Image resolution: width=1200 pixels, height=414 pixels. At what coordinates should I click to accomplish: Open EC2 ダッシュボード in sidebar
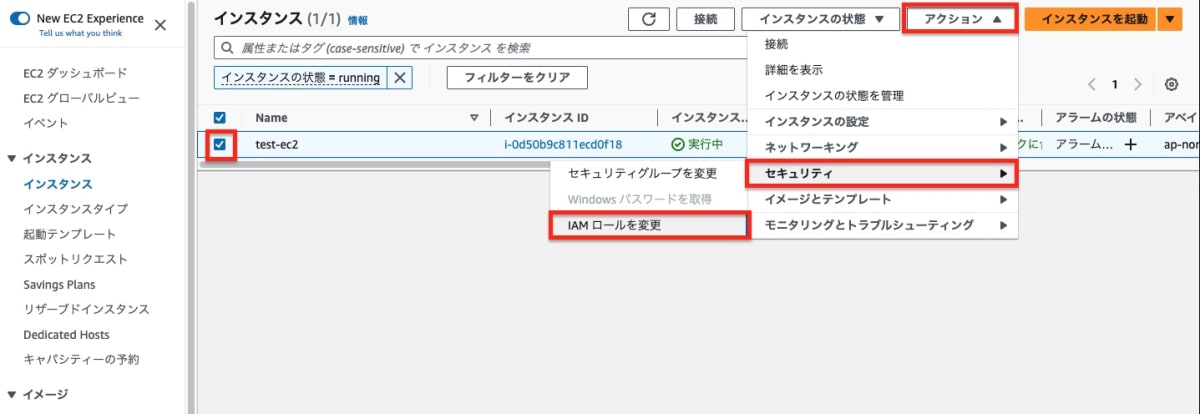(x=74, y=73)
